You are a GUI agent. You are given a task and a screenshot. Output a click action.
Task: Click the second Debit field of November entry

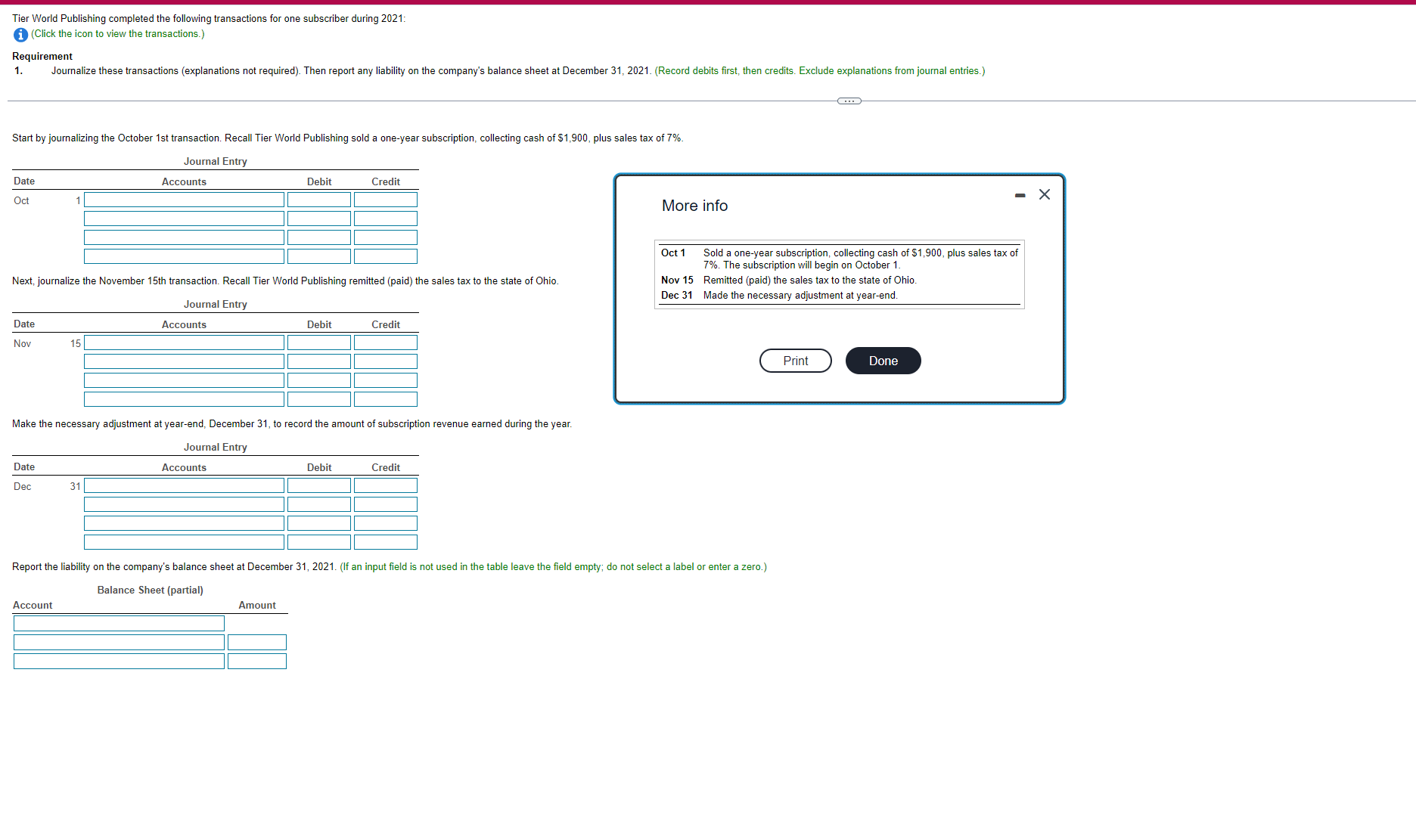(319, 361)
